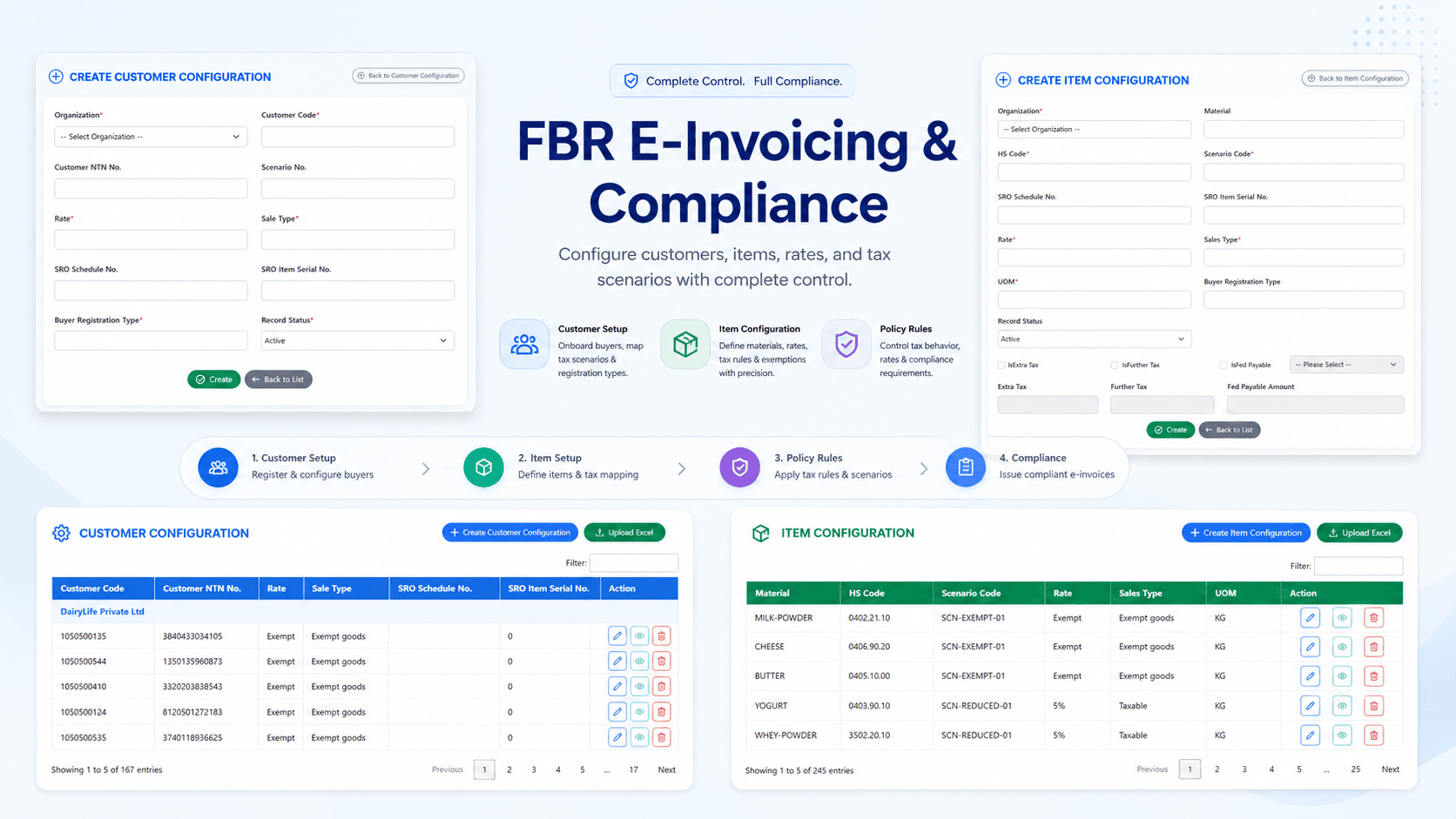Image resolution: width=1456 pixels, height=819 pixels.
Task: Click Create Customer Configuration button
Action: coord(510,533)
